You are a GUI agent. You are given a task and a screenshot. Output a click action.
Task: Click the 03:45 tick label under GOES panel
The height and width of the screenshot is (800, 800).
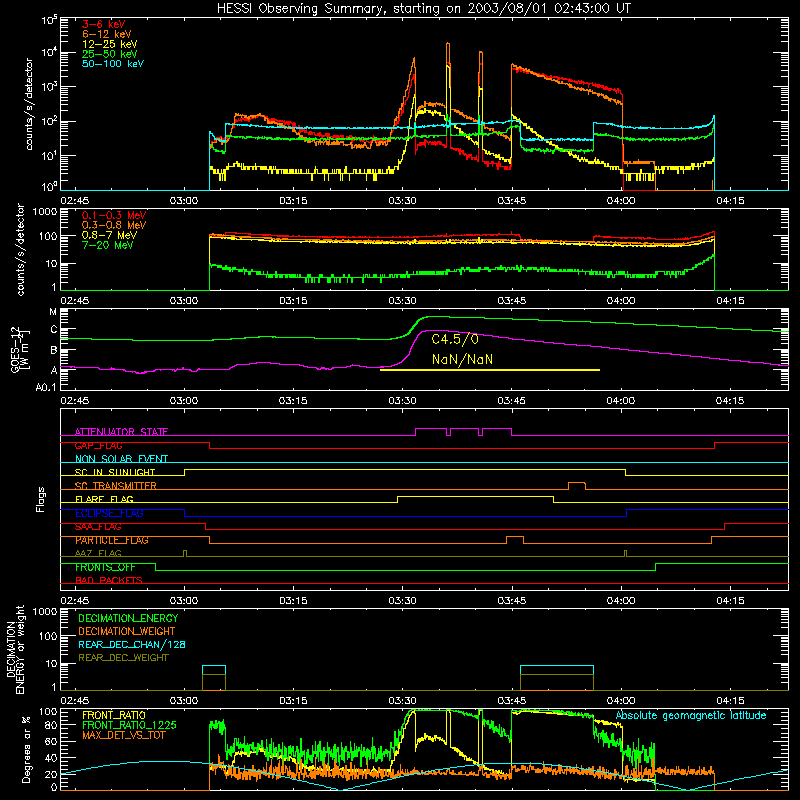(511, 401)
